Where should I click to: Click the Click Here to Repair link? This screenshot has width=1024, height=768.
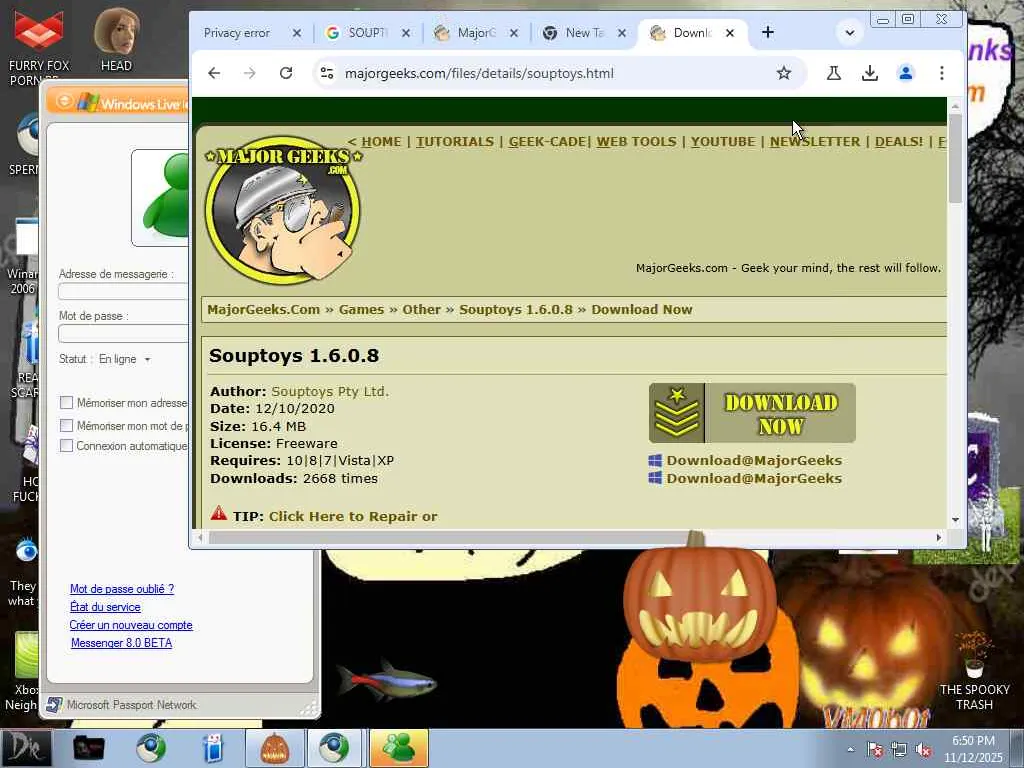[353, 516]
